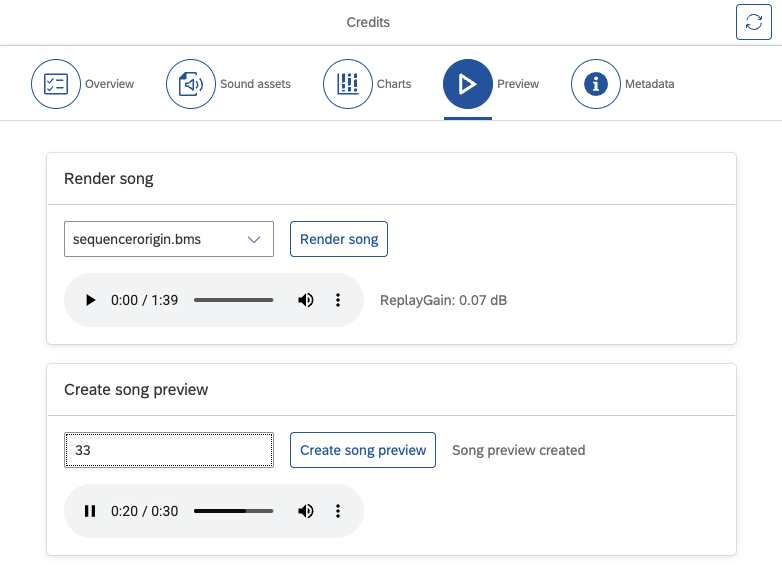Viewport: 782px width, 583px height.
Task: Expand the sequencerorigin.bms chart dropdown
Action: click(x=169, y=239)
